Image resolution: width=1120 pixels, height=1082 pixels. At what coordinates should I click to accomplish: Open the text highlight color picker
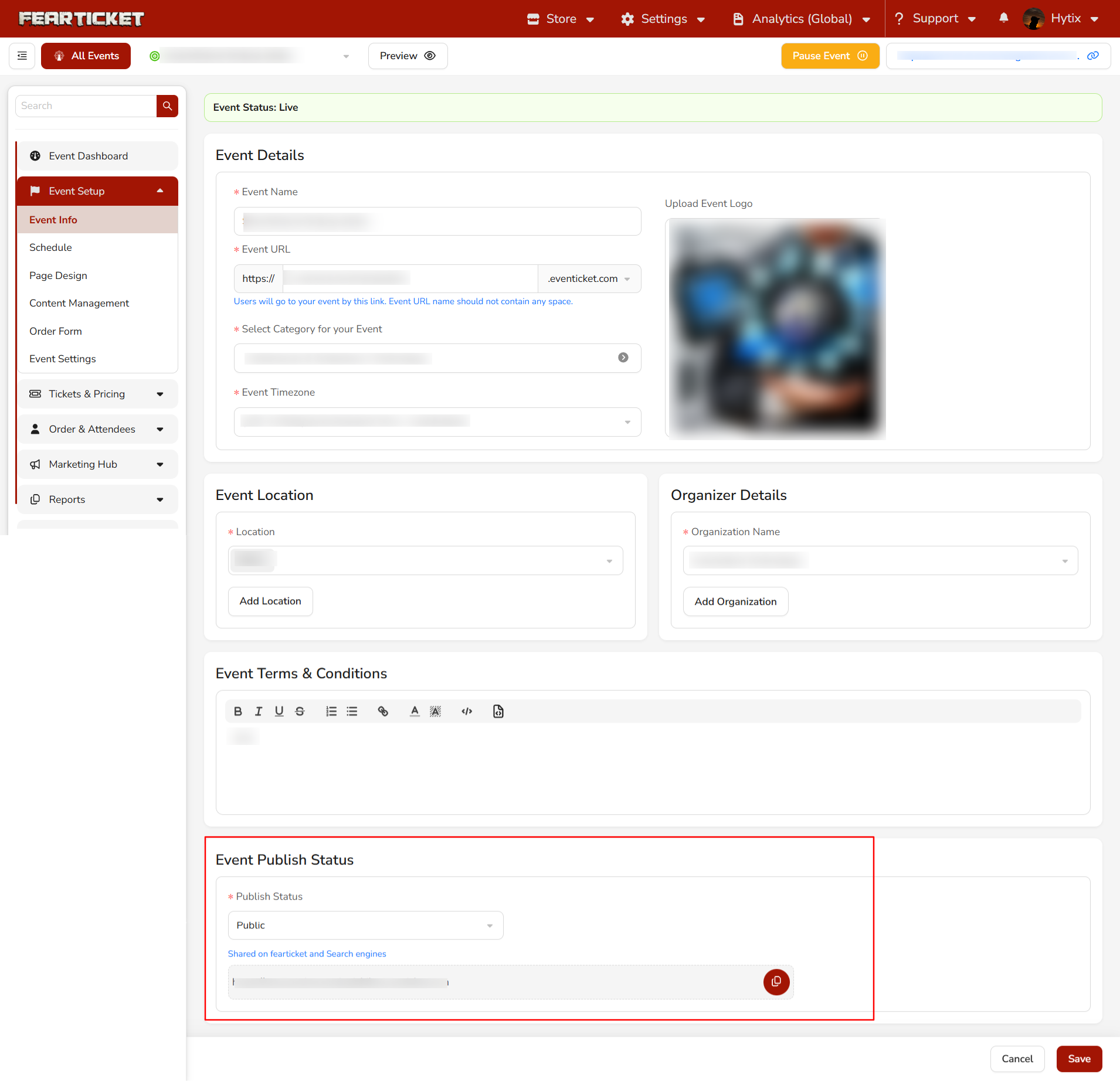tap(435, 711)
